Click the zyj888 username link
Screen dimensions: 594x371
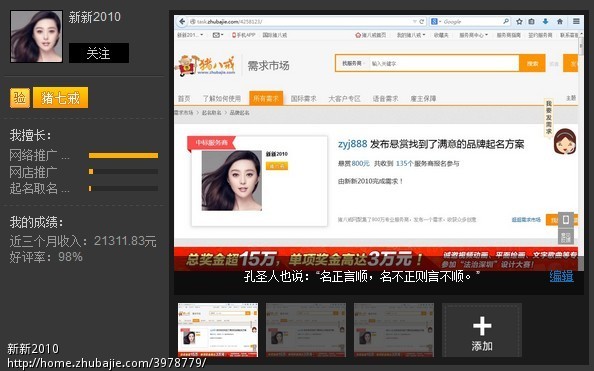coord(352,144)
